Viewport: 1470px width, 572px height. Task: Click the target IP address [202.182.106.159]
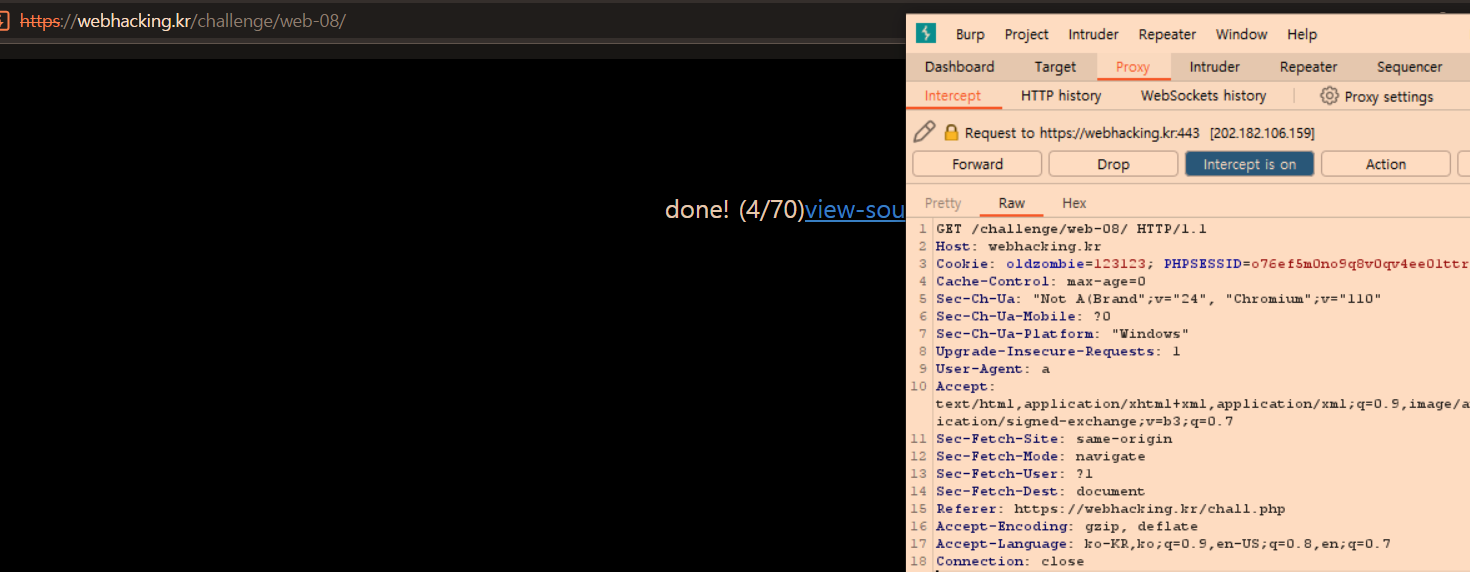pyautogui.click(x=1262, y=133)
